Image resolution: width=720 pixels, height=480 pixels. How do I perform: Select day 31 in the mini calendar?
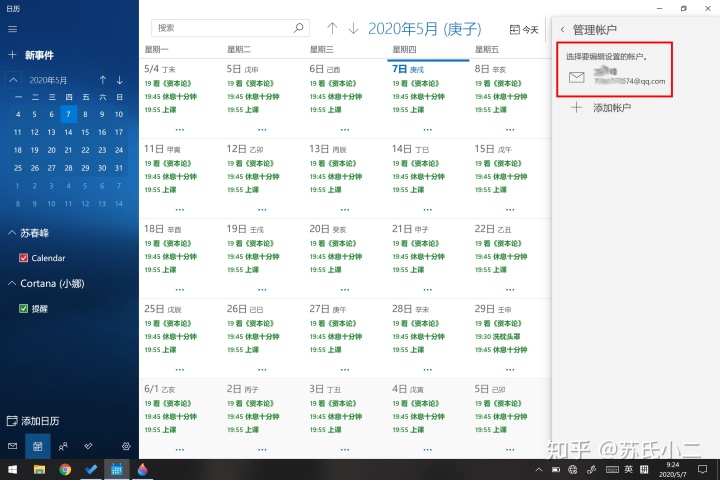(119, 168)
